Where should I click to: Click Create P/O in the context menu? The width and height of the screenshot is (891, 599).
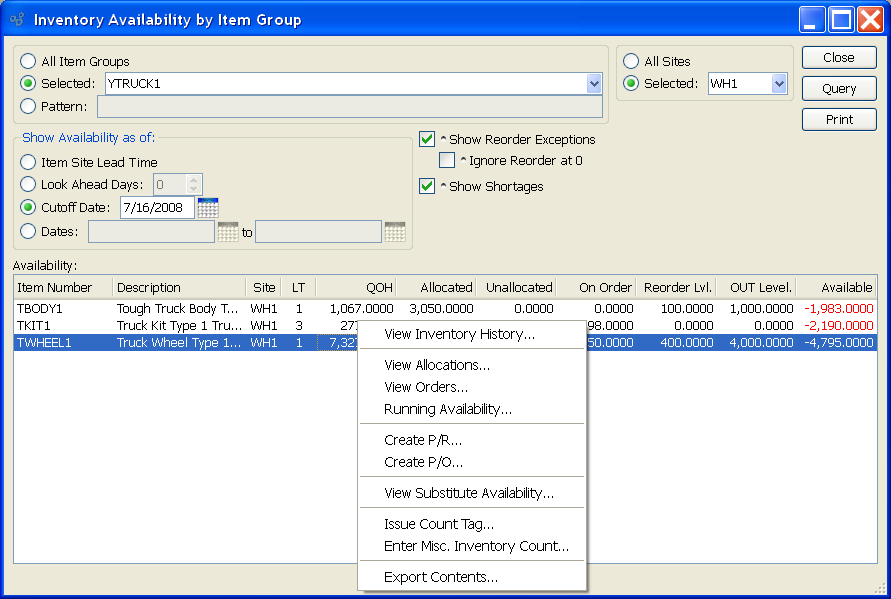[423, 462]
